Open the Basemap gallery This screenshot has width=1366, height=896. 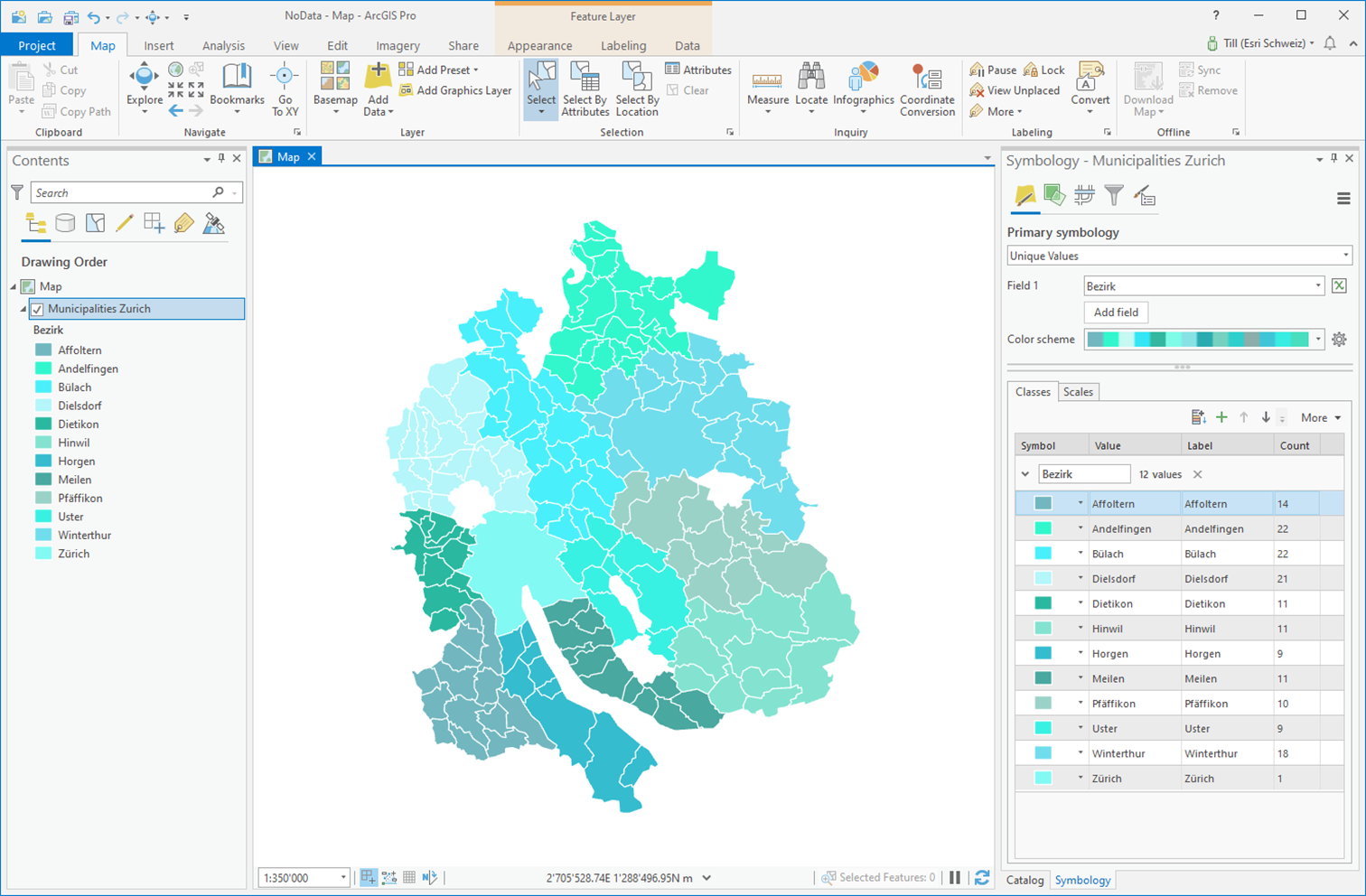pyautogui.click(x=335, y=89)
